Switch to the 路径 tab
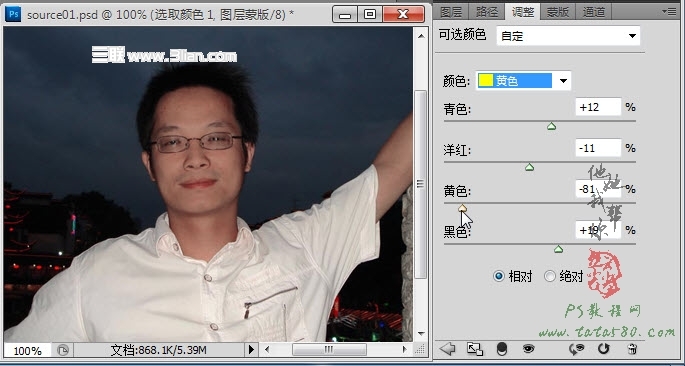The image size is (685, 366). click(486, 12)
